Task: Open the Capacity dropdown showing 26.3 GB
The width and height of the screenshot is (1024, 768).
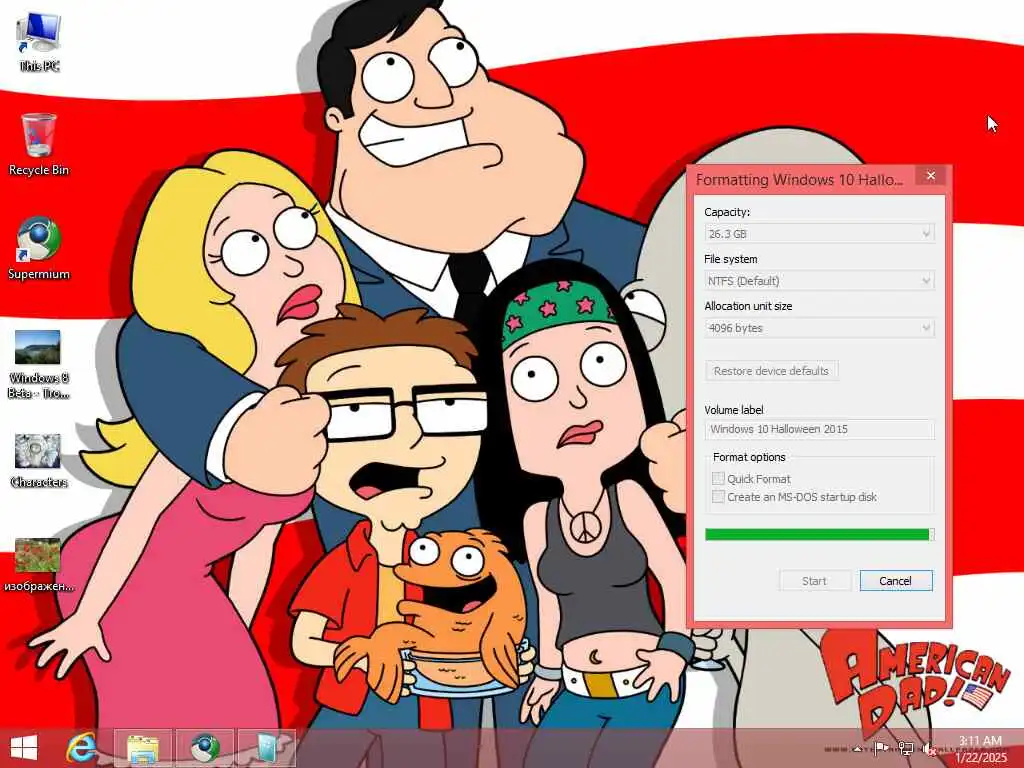Action: pyautogui.click(x=820, y=233)
